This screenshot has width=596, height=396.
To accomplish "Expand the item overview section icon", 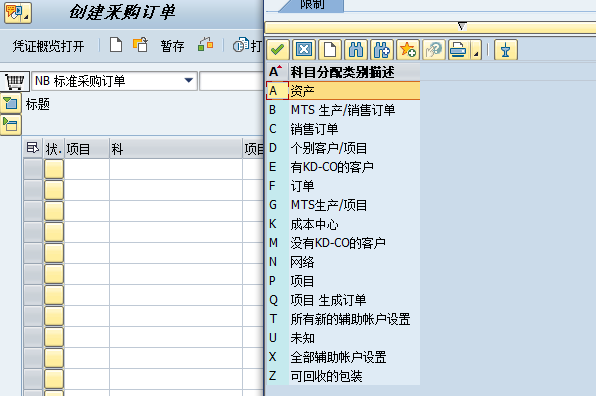I will coord(11,125).
